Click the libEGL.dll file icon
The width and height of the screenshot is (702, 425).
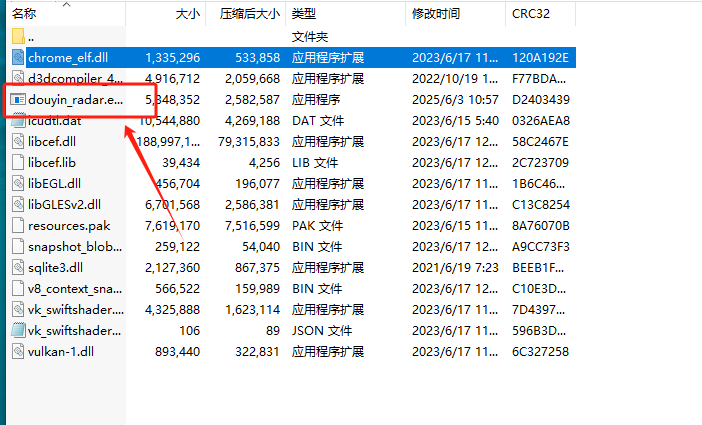click(x=18, y=184)
